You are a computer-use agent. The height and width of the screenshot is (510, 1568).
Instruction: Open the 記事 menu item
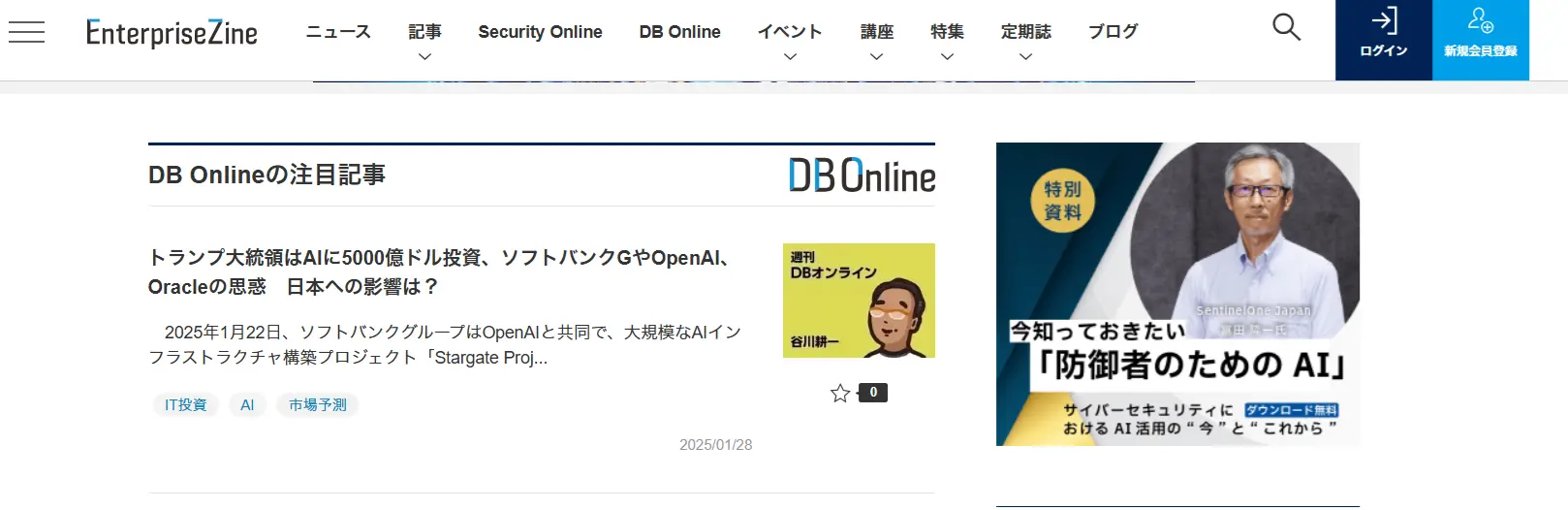tap(424, 32)
